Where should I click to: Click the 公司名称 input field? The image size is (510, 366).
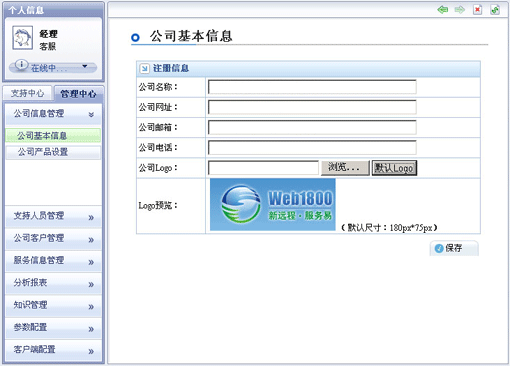[x=312, y=87]
